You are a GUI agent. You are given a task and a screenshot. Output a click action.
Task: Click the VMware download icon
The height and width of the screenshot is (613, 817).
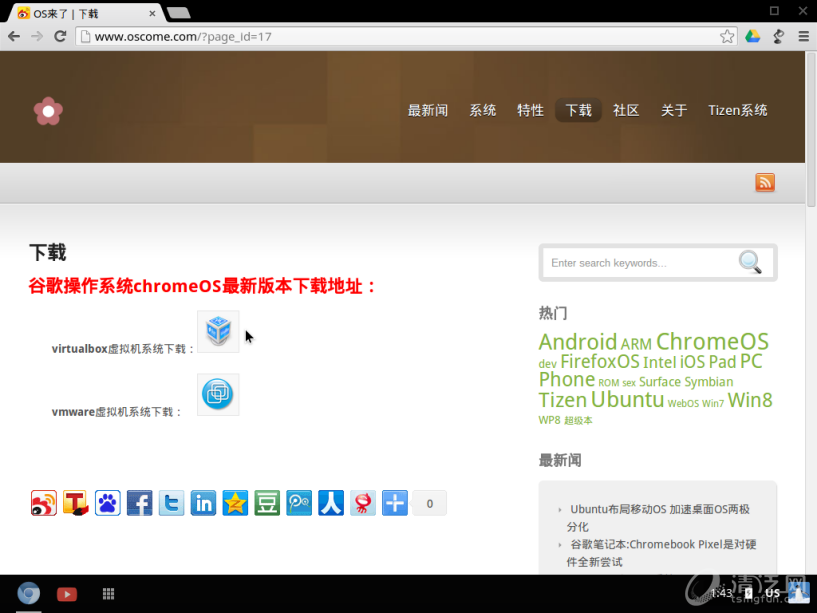[218, 394]
